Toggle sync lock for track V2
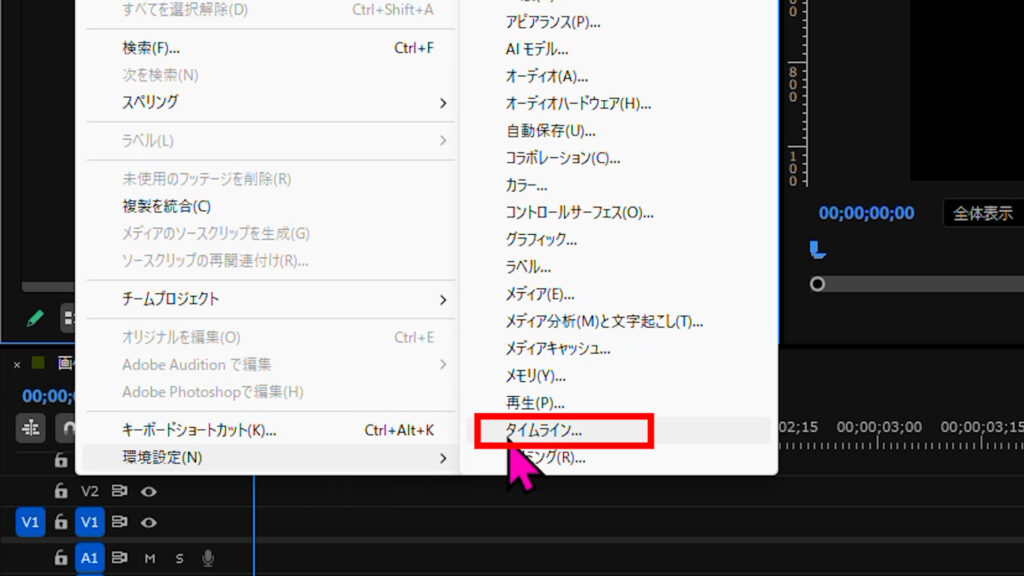The width and height of the screenshot is (1024, 576). tap(120, 491)
